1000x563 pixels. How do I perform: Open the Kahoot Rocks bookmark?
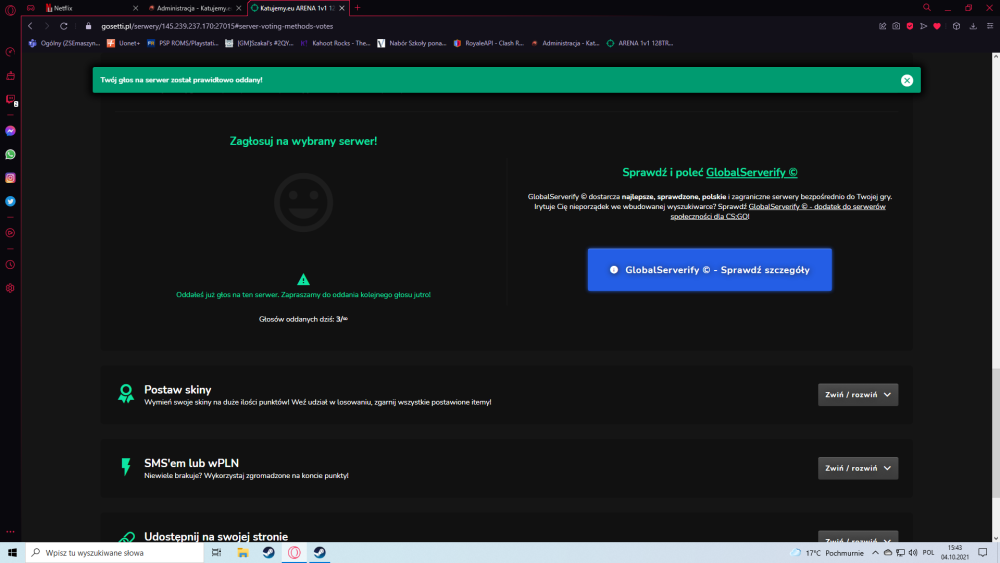335,43
